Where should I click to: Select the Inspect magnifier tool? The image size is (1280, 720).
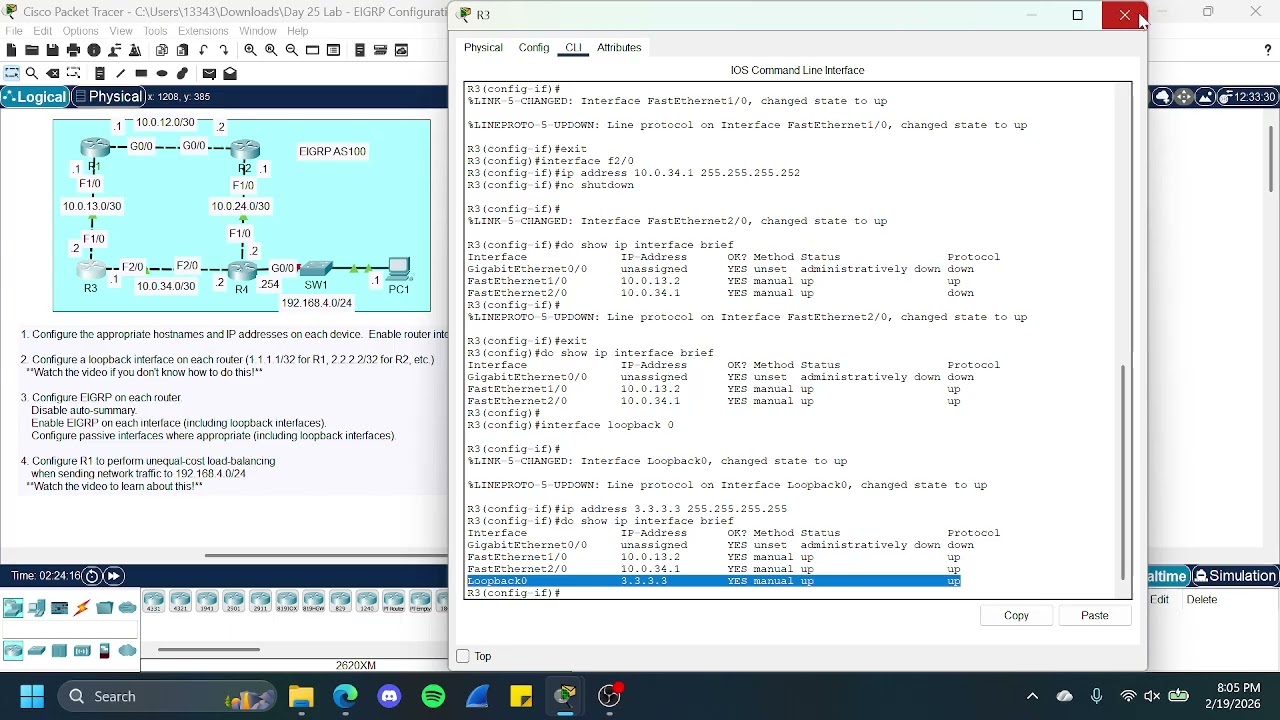click(x=32, y=73)
